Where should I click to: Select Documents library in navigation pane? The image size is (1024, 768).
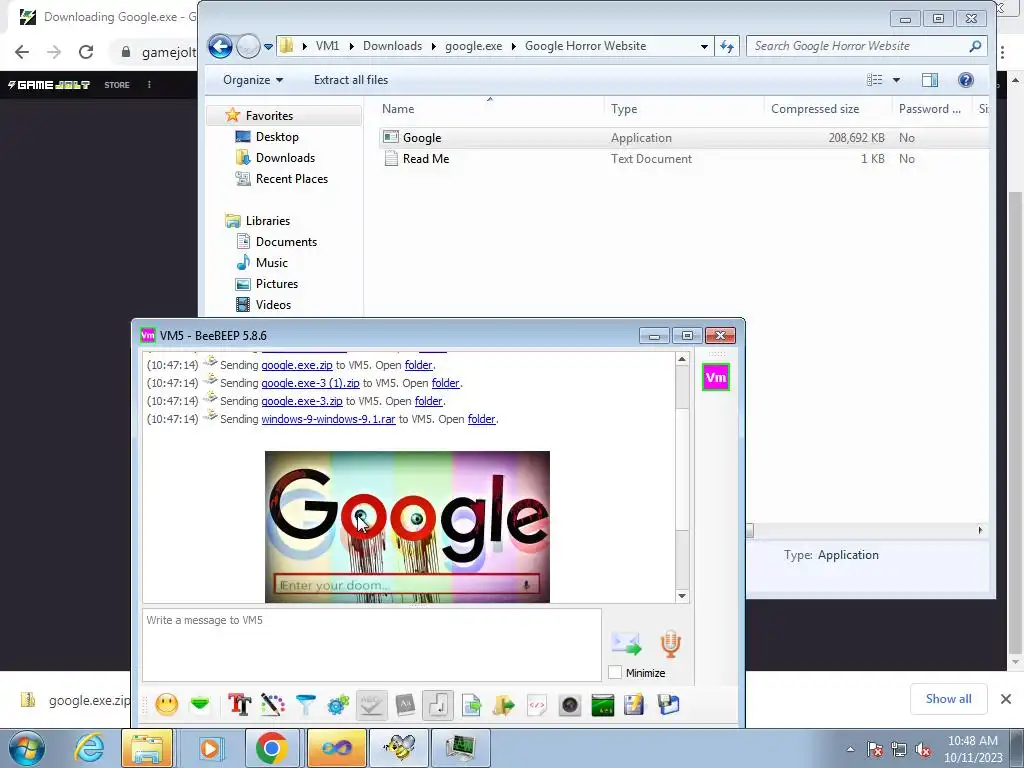[x=286, y=242]
